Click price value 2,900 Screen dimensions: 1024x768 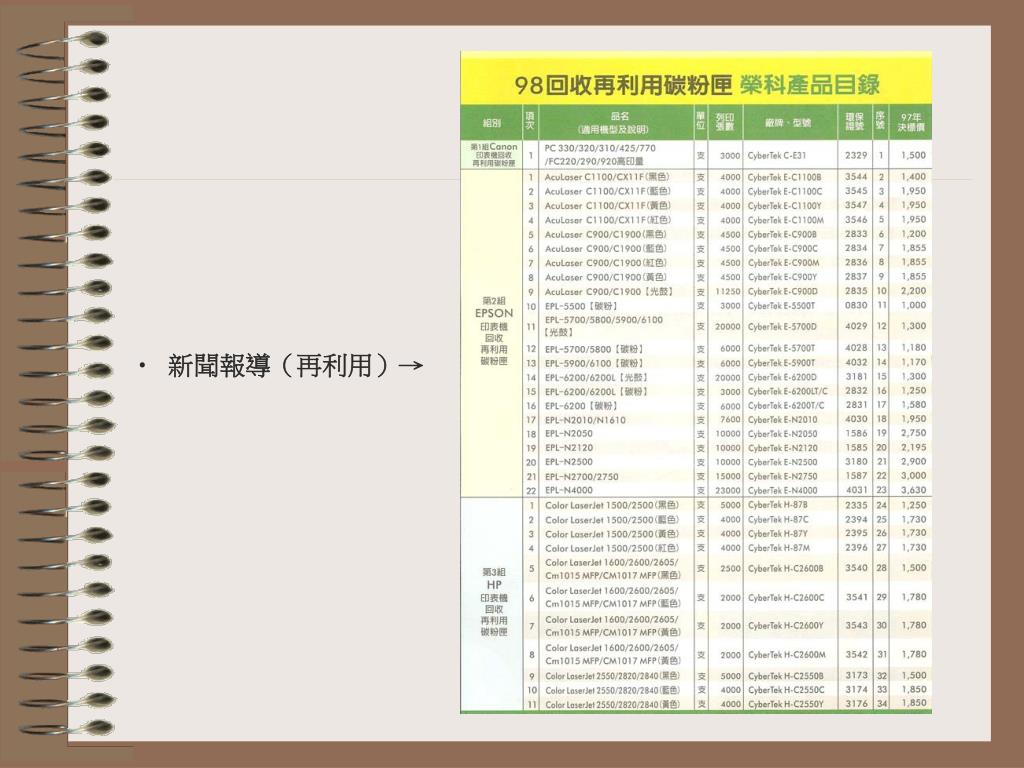click(914, 462)
